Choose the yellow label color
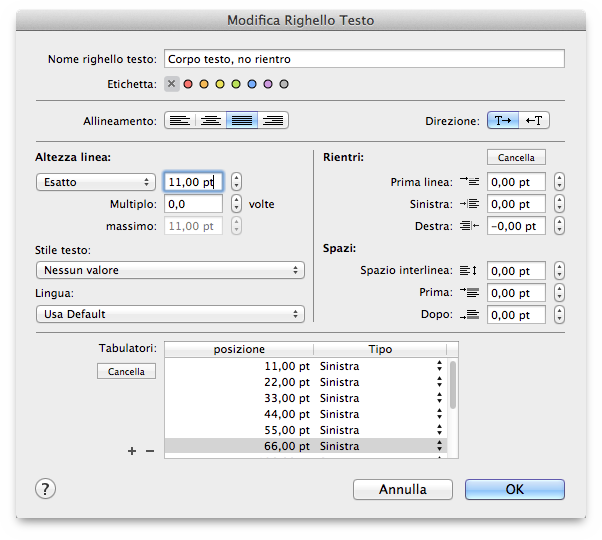Screen dimensions: 602x540 point(220,84)
